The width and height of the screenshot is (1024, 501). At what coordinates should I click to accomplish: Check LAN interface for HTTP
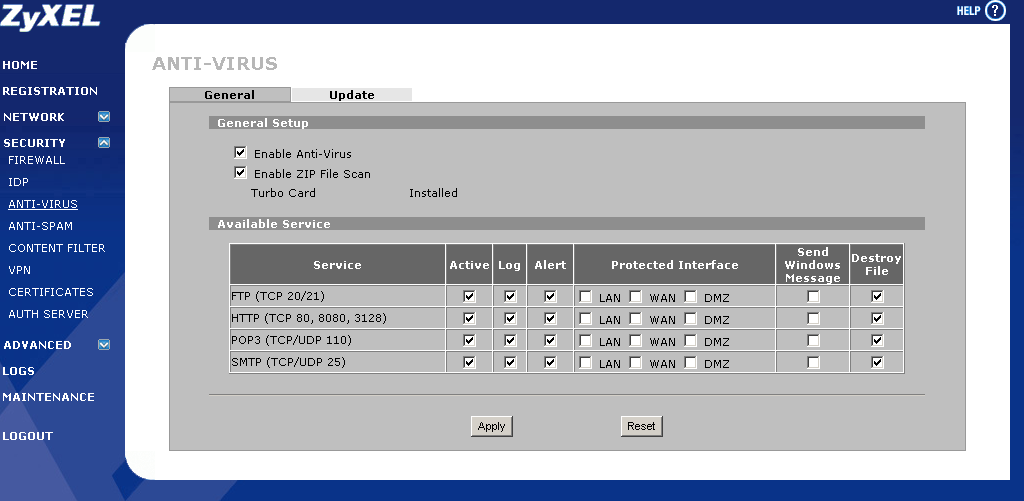click(586, 318)
